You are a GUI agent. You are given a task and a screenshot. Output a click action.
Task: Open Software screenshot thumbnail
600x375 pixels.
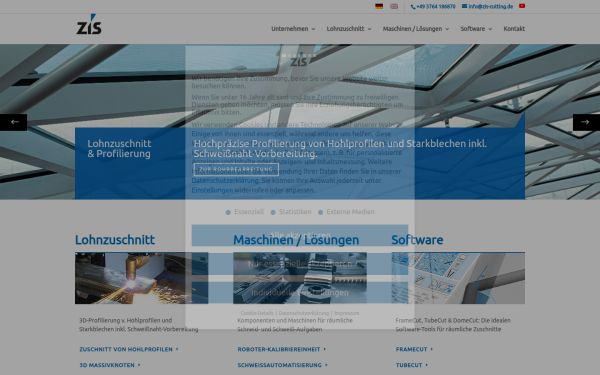tap(458, 278)
